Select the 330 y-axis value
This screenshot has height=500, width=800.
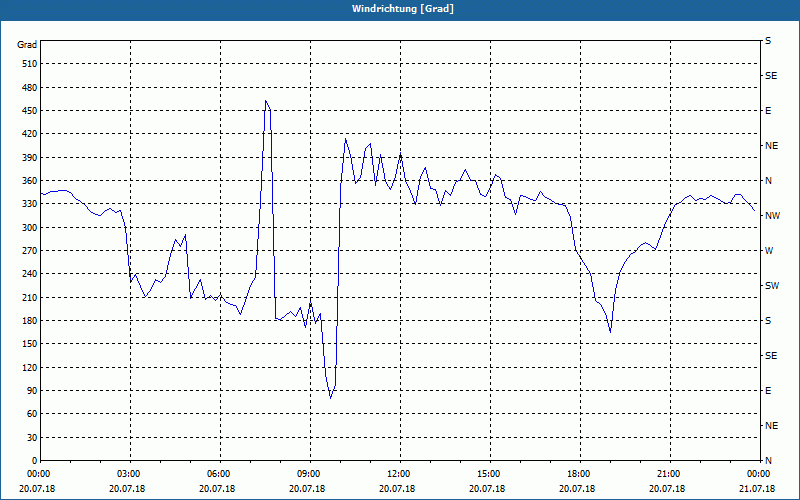[x=30, y=204]
